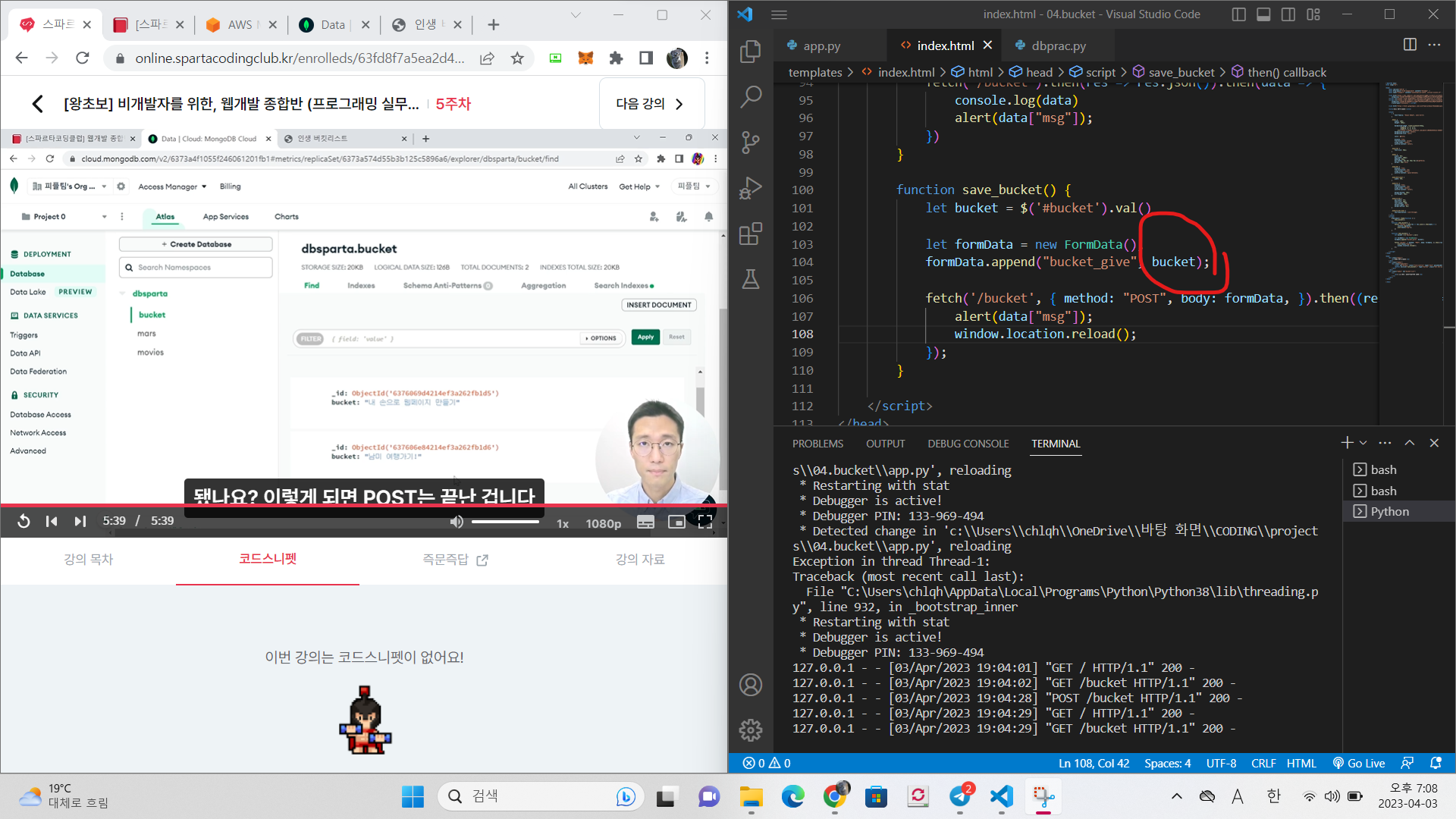The width and height of the screenshot is (1456, 819).
Task: Open VS Code notifications bell
Action: pos(1436,763)
